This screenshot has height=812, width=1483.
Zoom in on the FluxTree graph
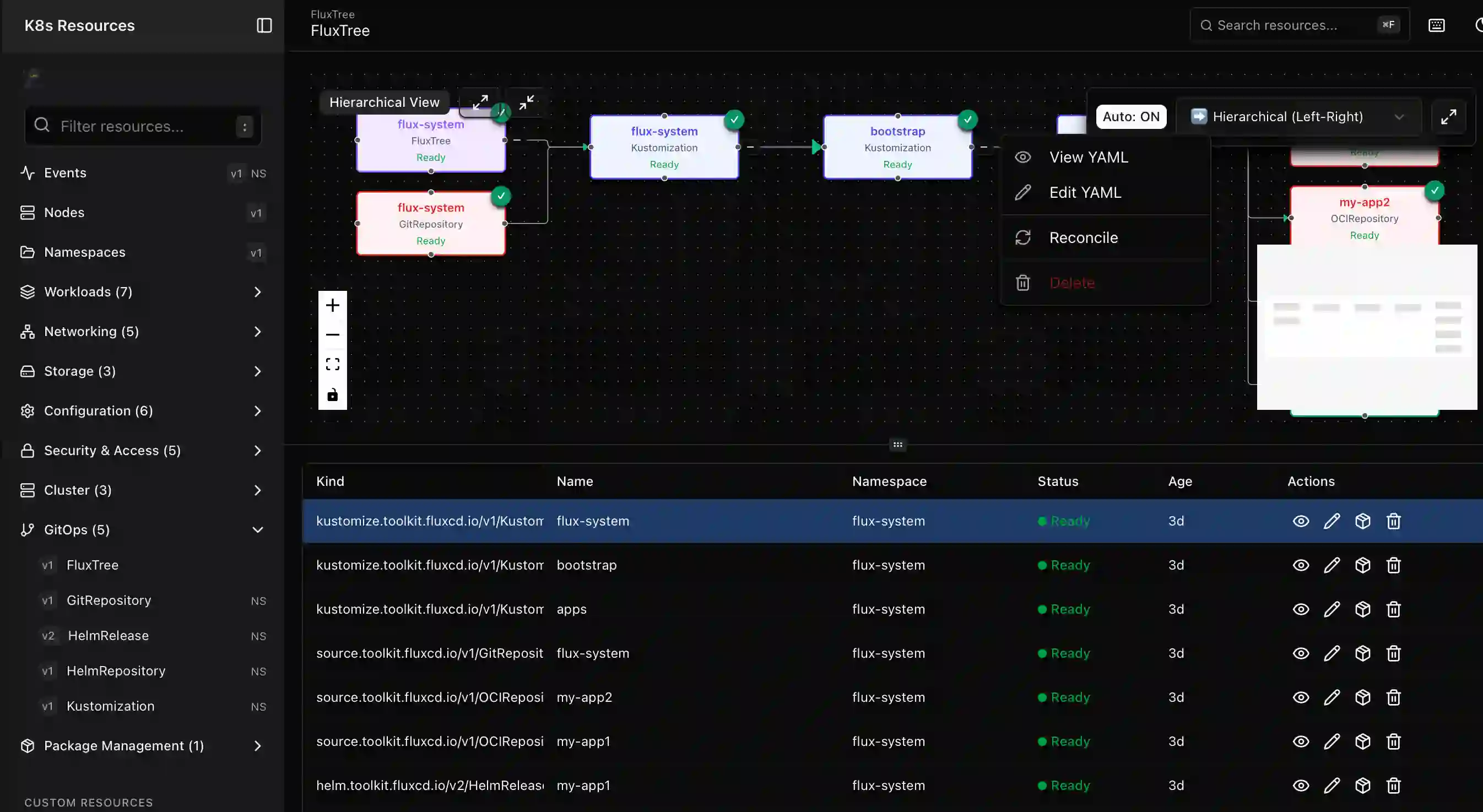[x=333, y=305]
